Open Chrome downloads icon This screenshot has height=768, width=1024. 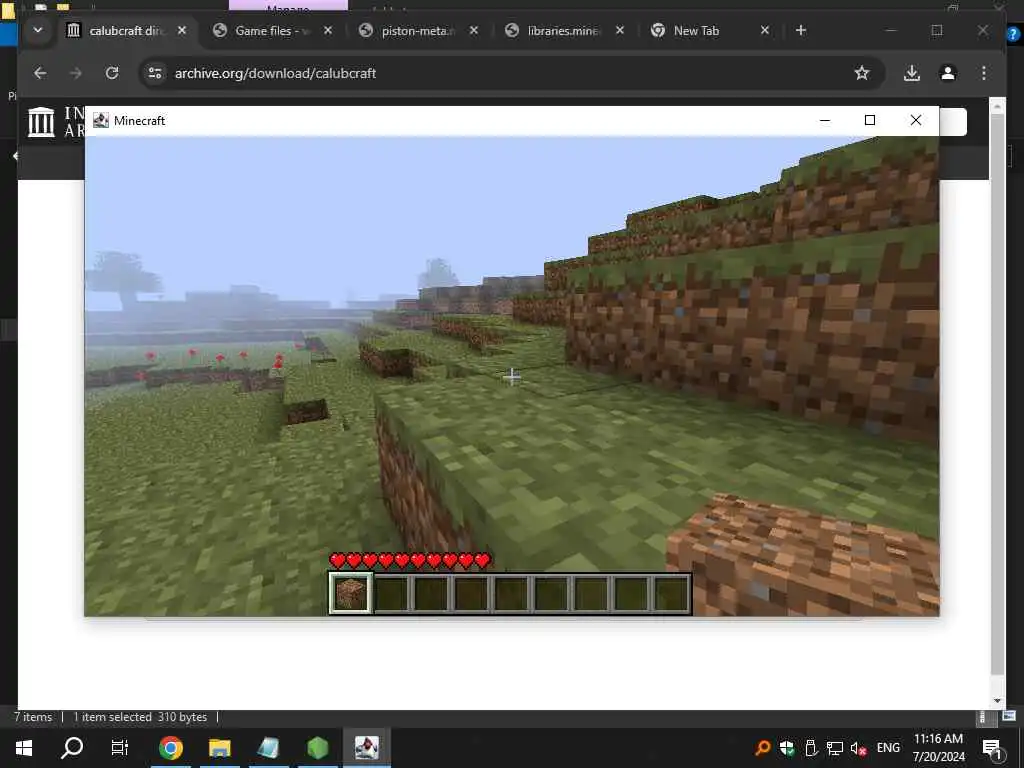tap(912, 73)
